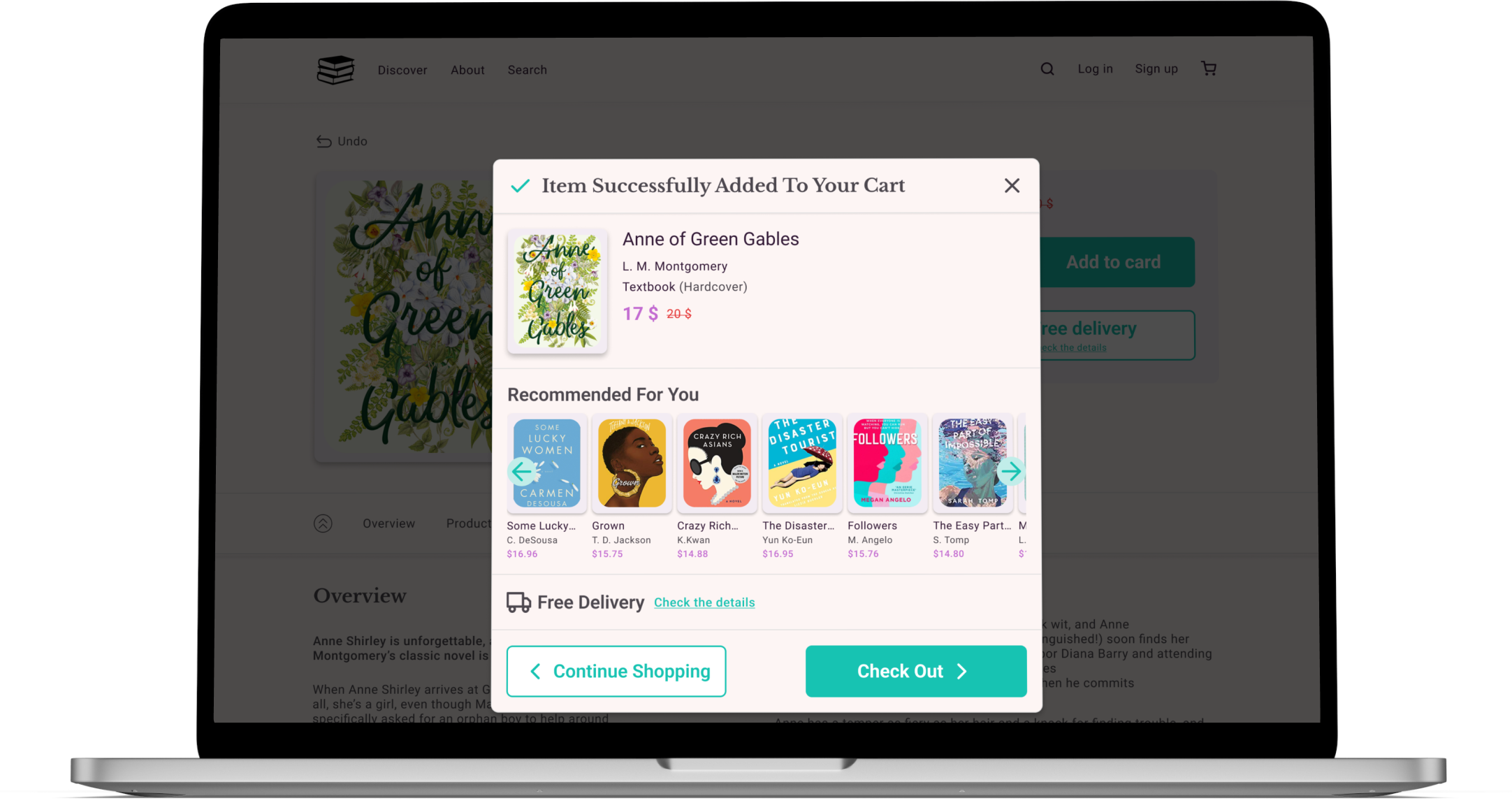The image size is (1512, 810).
Task: Open Check the details link
Action: point(704,602)
